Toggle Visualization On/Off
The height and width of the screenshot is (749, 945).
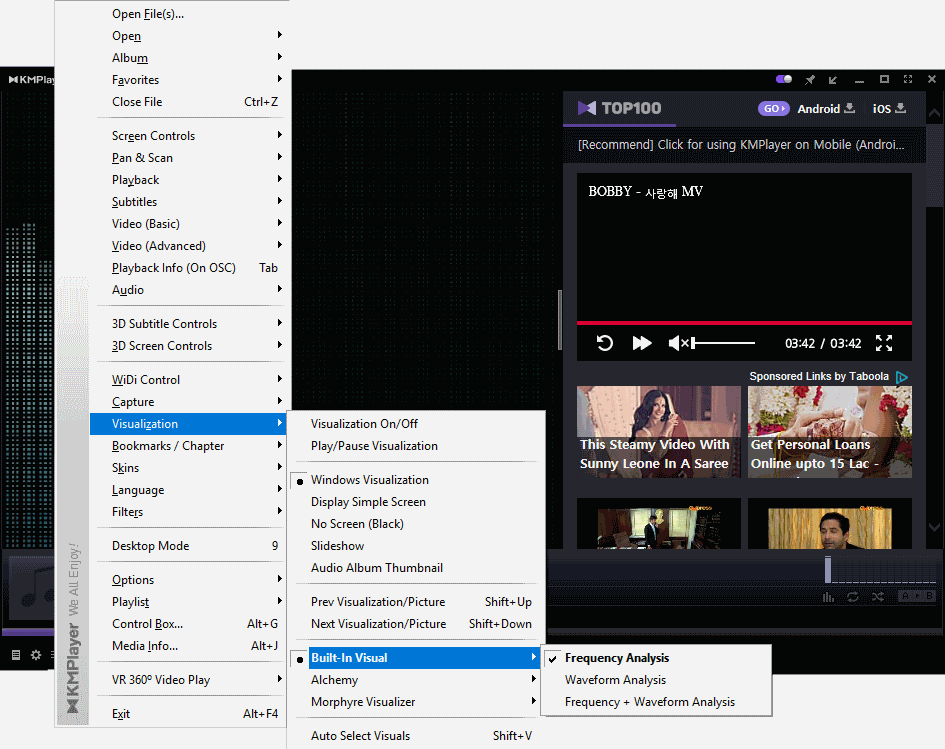pos(416,424)
